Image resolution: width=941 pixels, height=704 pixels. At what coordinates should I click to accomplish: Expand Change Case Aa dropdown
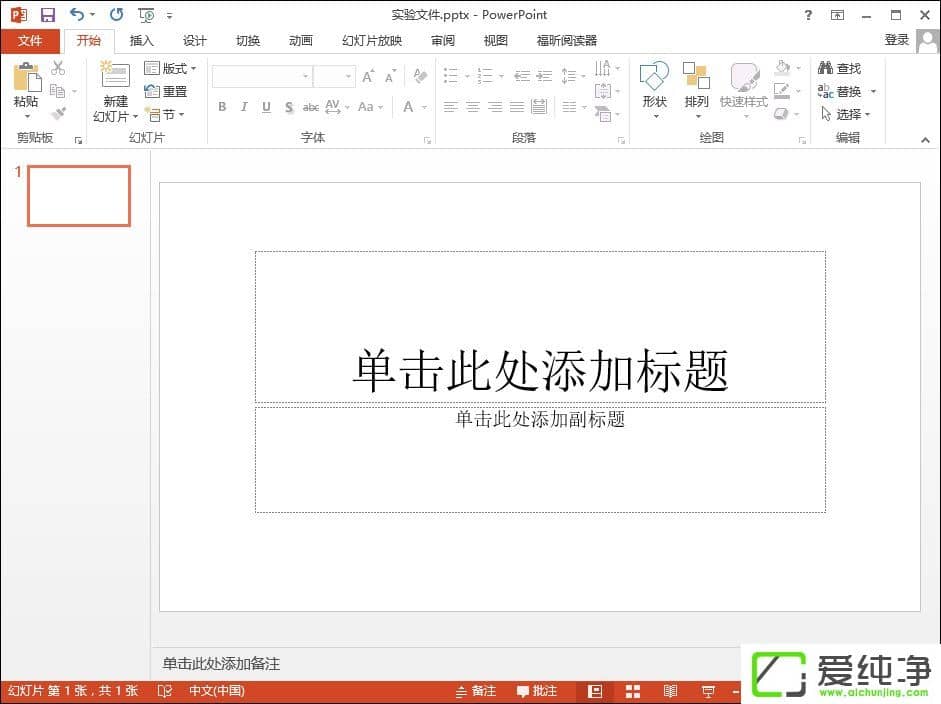point(370,107)
